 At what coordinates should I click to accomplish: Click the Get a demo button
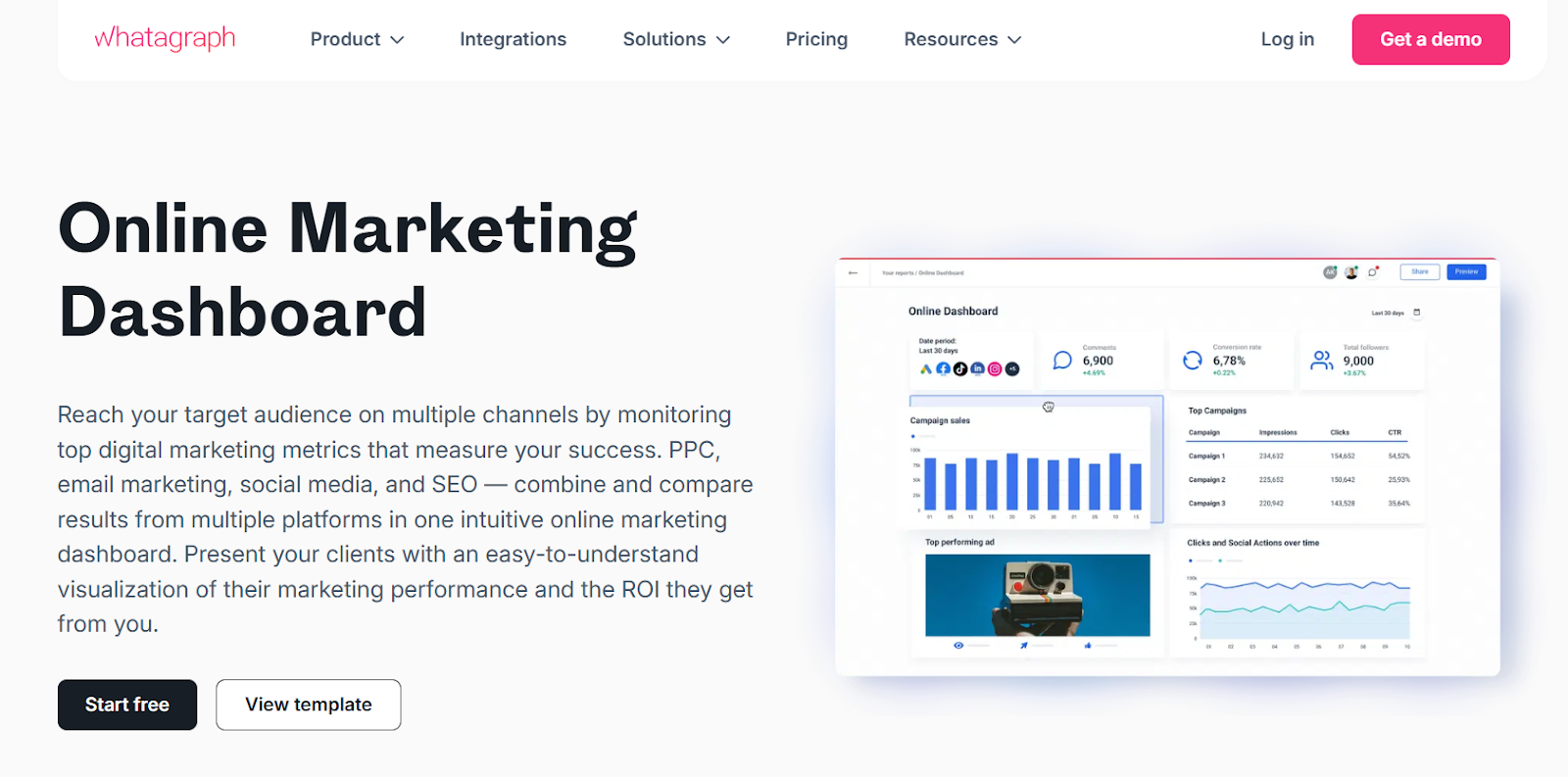click(1431, 39)
